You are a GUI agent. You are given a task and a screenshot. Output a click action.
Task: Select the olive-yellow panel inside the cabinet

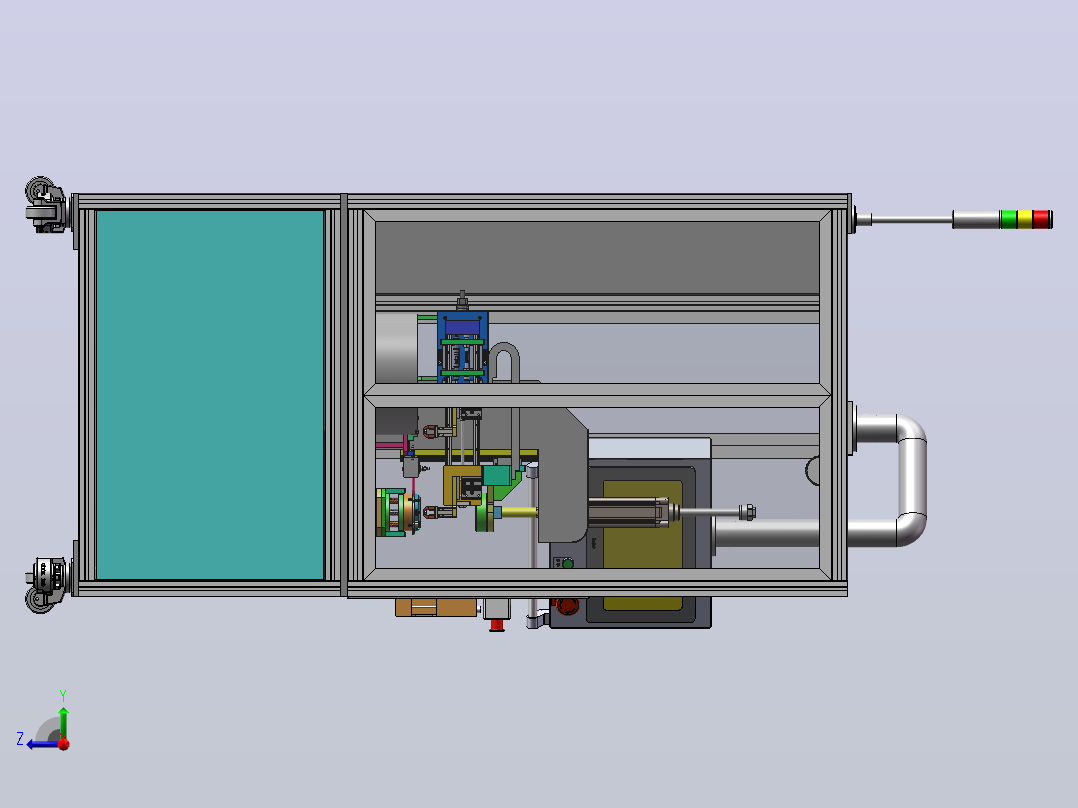(x=643, y=545)
